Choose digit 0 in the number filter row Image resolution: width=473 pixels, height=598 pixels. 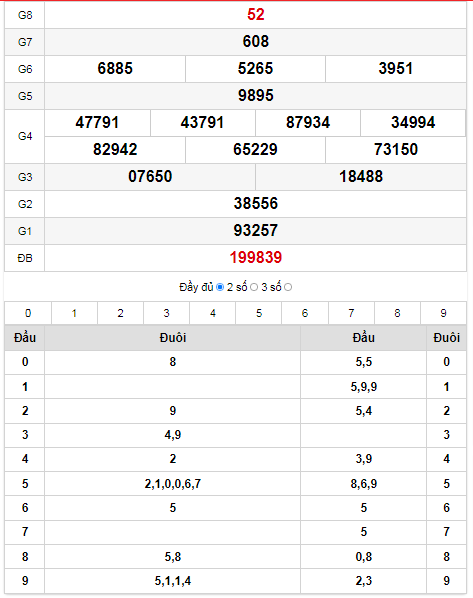point(28,313)
